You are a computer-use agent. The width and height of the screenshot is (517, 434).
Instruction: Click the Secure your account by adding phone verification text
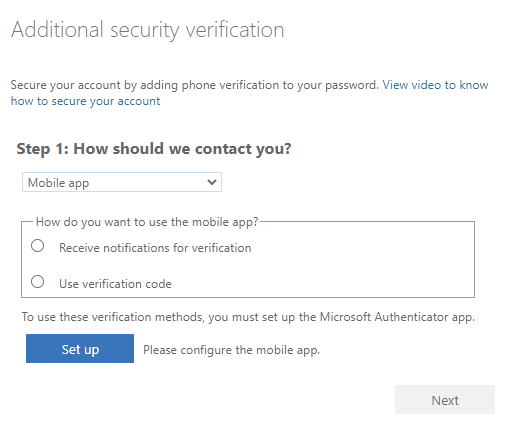pos(195,85)
